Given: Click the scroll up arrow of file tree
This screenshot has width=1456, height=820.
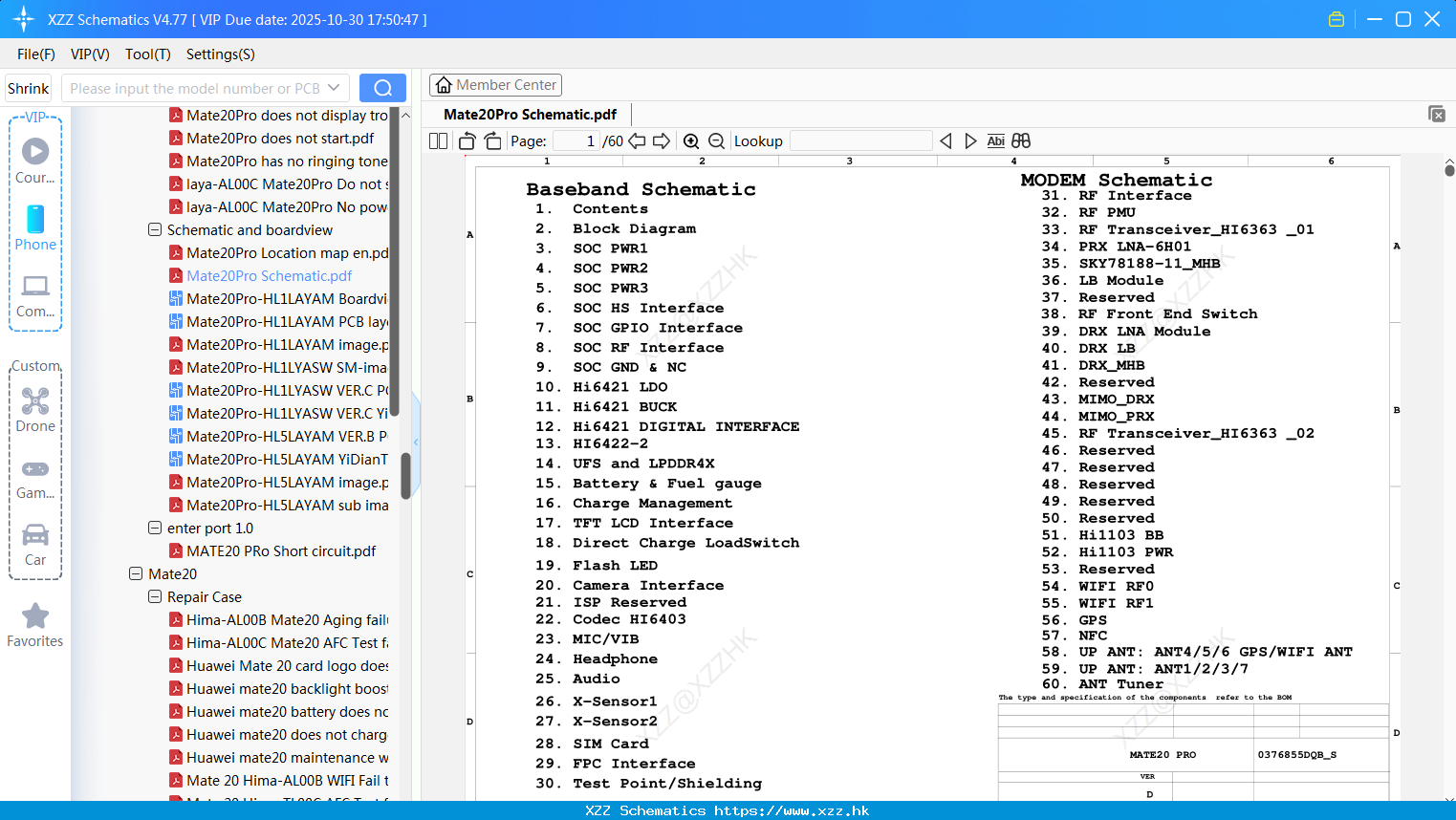Looking at the screenshot, I should (405, 115).
